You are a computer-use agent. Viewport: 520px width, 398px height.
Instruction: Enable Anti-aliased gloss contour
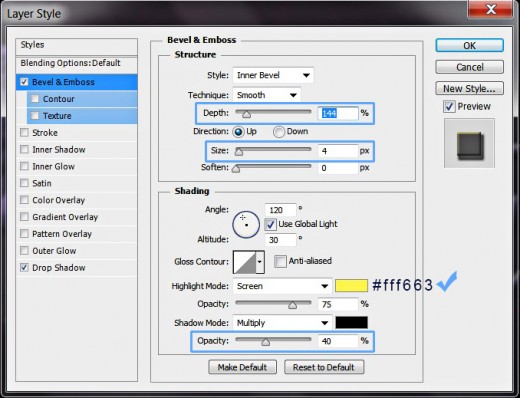pos(280,261)
